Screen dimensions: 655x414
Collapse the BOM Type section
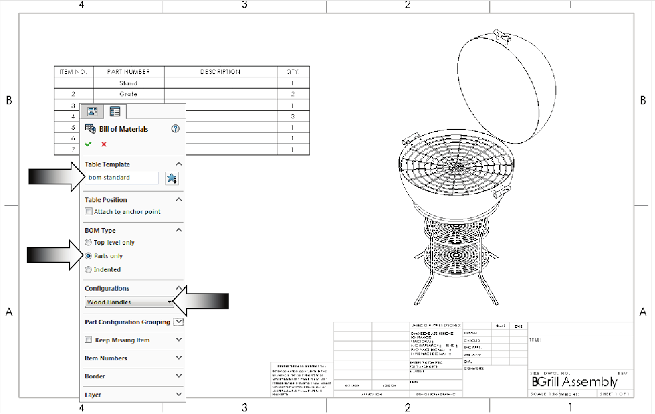coord(179,230)
